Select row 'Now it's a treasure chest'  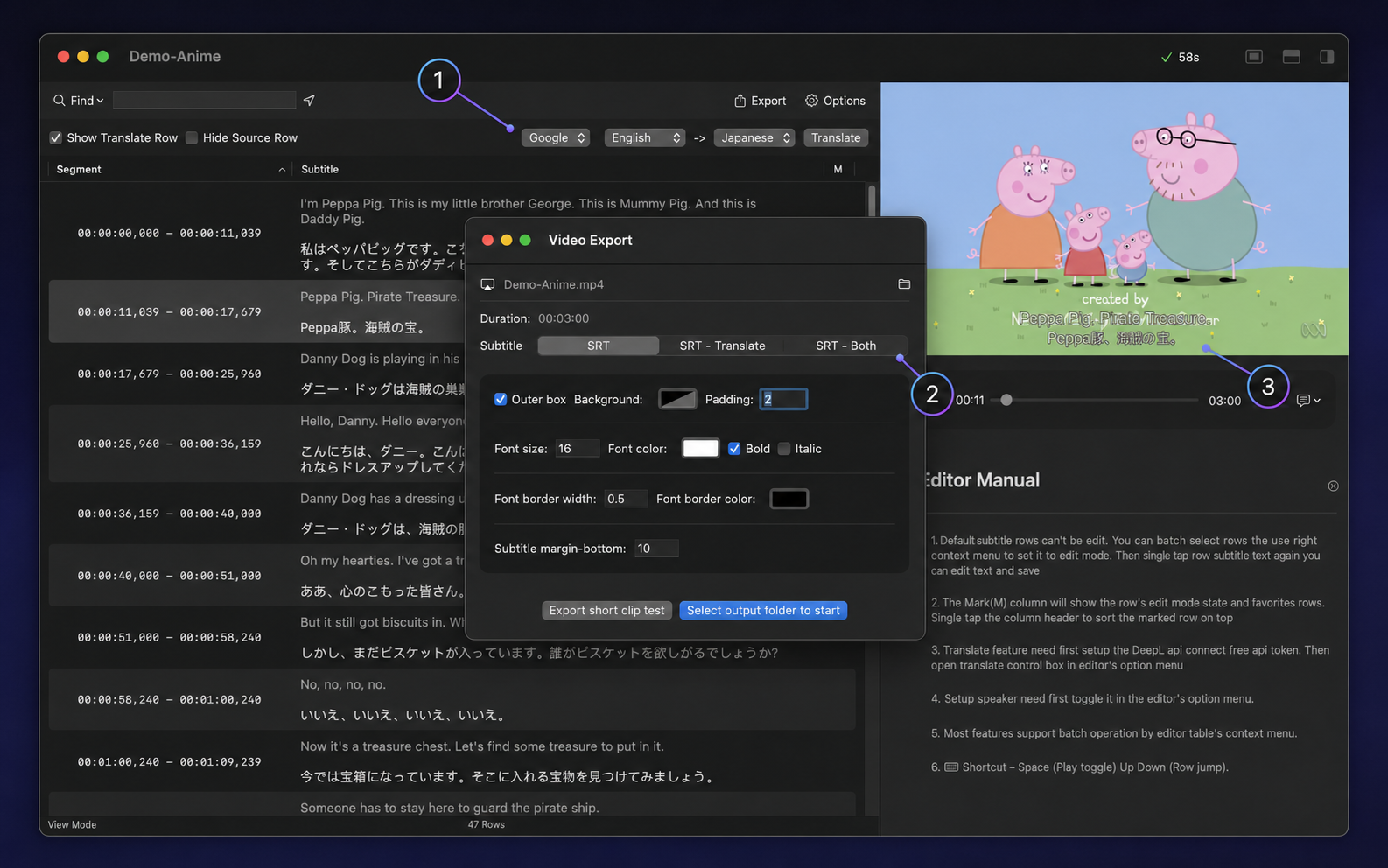click(452, 762)
